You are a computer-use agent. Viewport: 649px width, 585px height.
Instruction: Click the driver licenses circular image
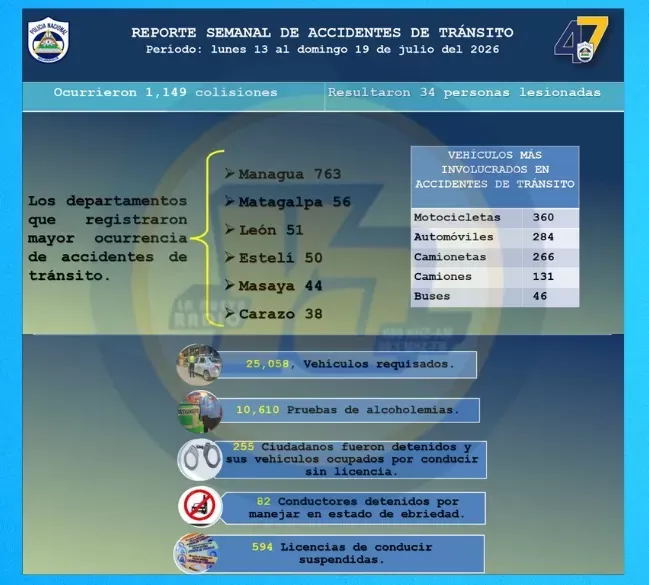(196, 554)
